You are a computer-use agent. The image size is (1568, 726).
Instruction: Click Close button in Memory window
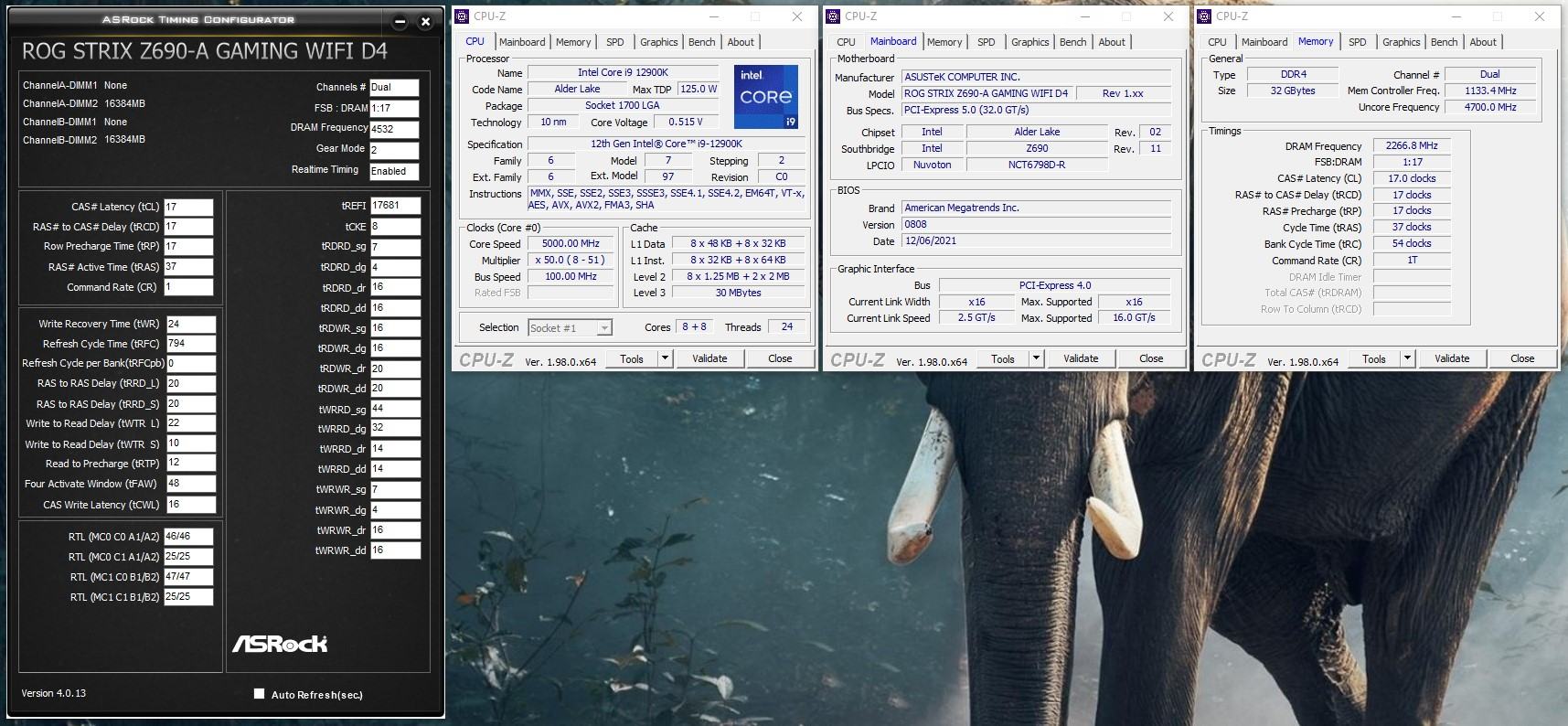pyautogui.click(x=1522, y=358)
